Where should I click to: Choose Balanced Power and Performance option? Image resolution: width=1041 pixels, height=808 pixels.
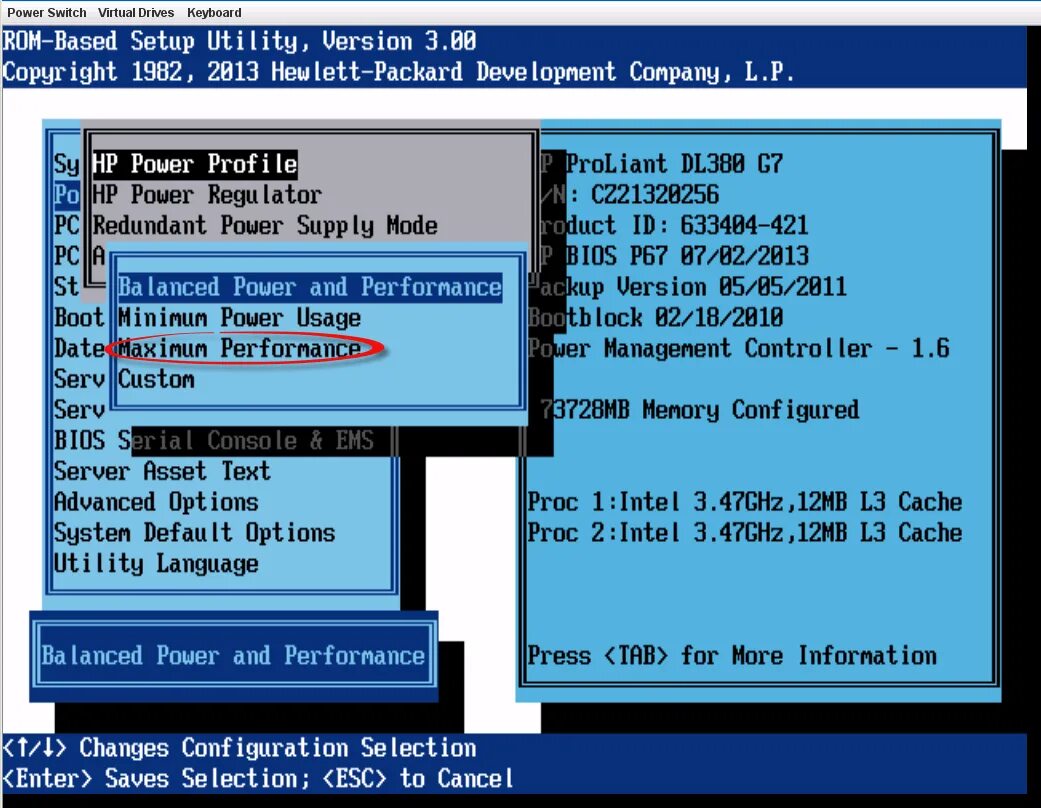pyautogui.click(x=309, y=287)
